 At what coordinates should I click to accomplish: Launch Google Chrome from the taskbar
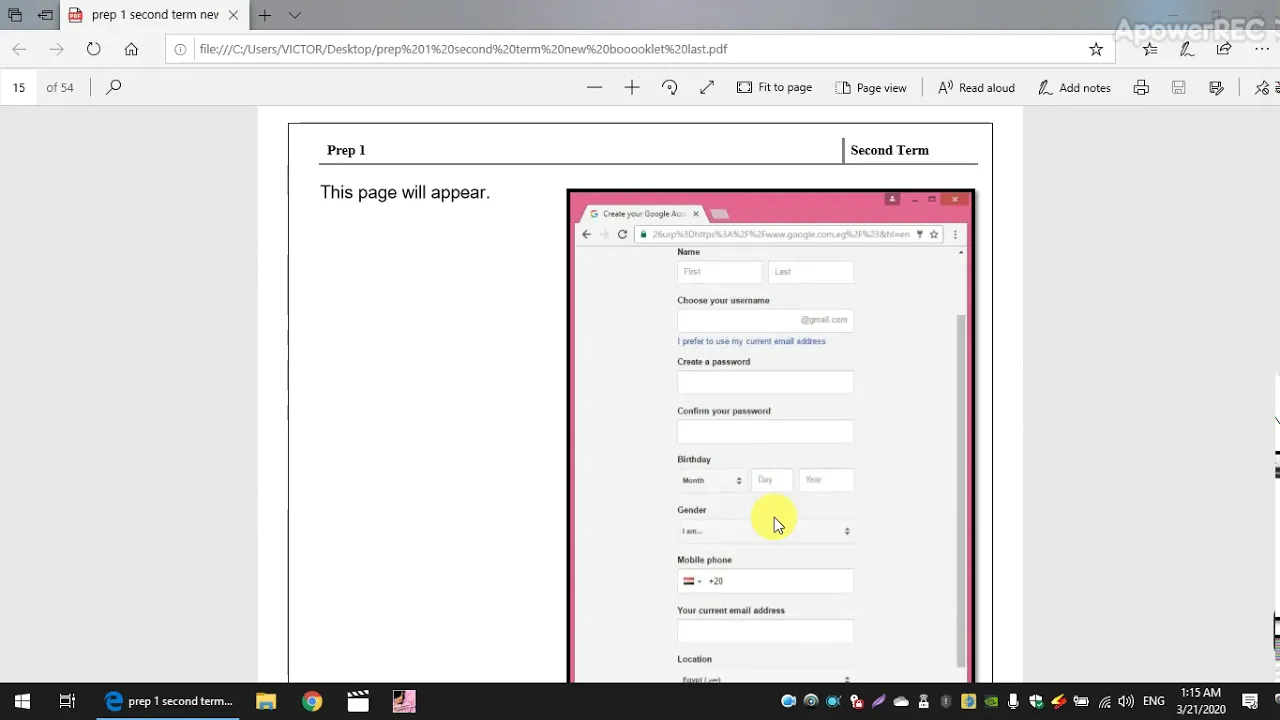[x=312, y=701]
